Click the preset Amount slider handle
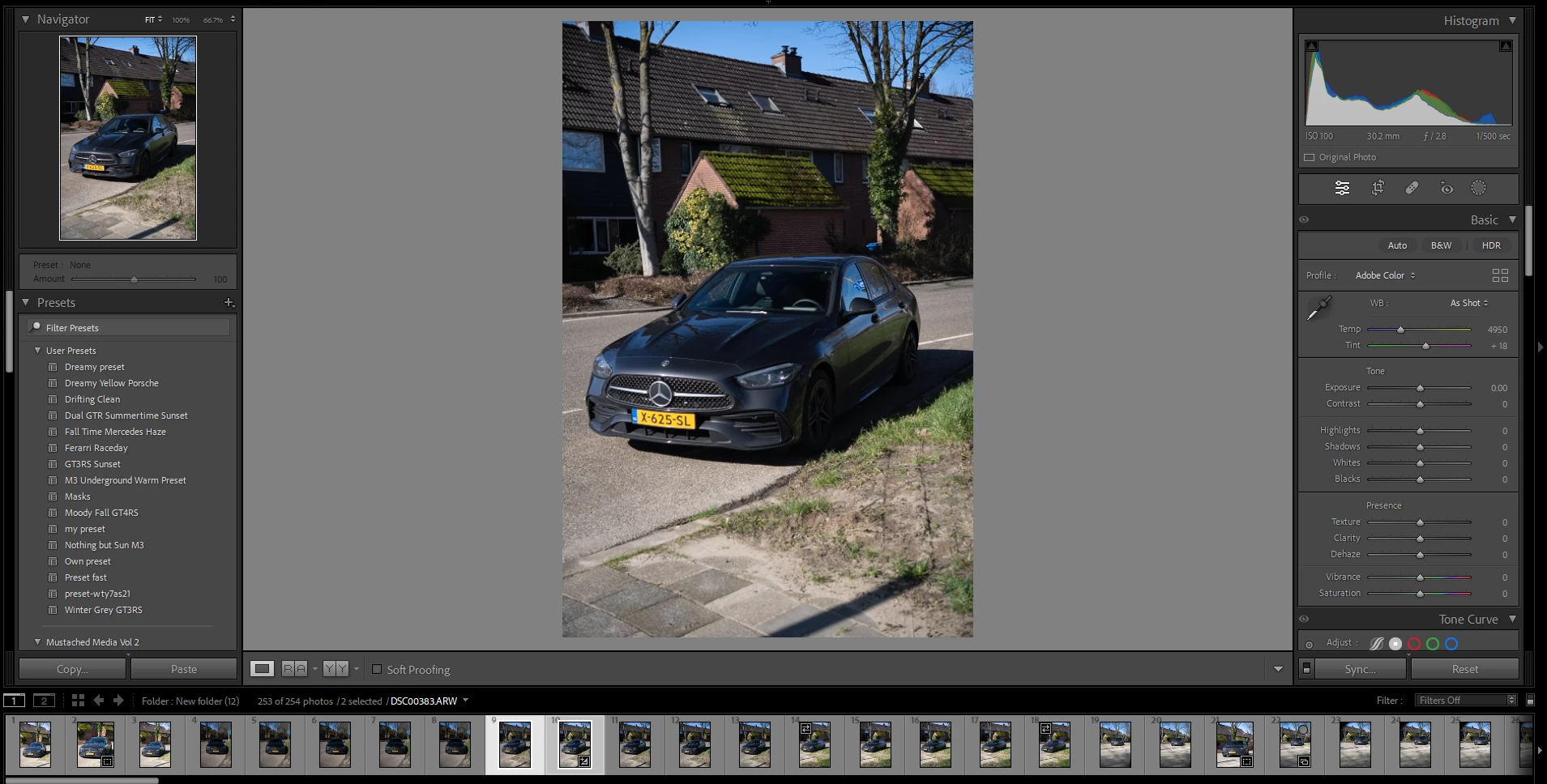The width and height of the screenshot is (1547, 784). coord(135,279)
